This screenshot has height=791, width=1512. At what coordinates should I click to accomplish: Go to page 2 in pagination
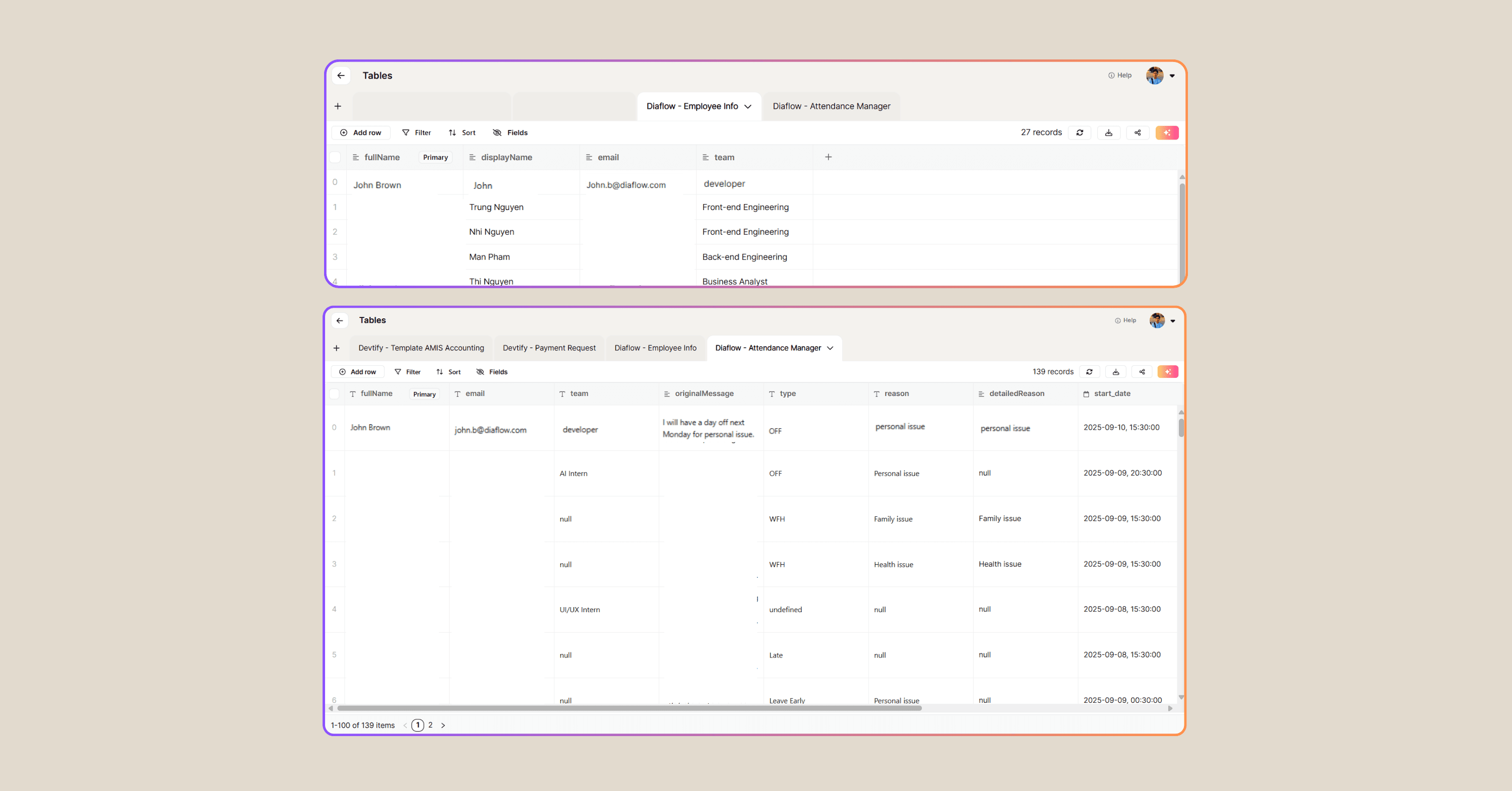click(430, 724)
